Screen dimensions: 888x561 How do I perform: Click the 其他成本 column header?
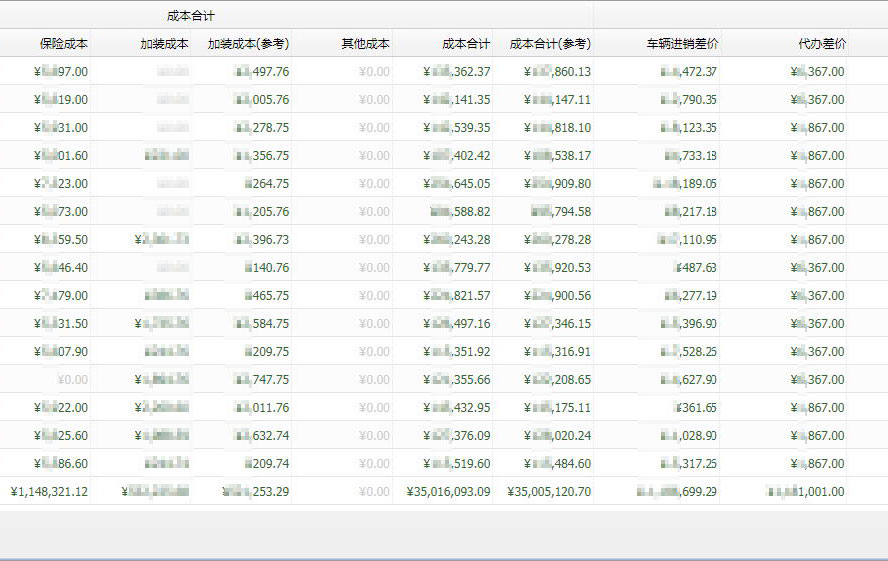pyautogui.click(x=365, y=44)
